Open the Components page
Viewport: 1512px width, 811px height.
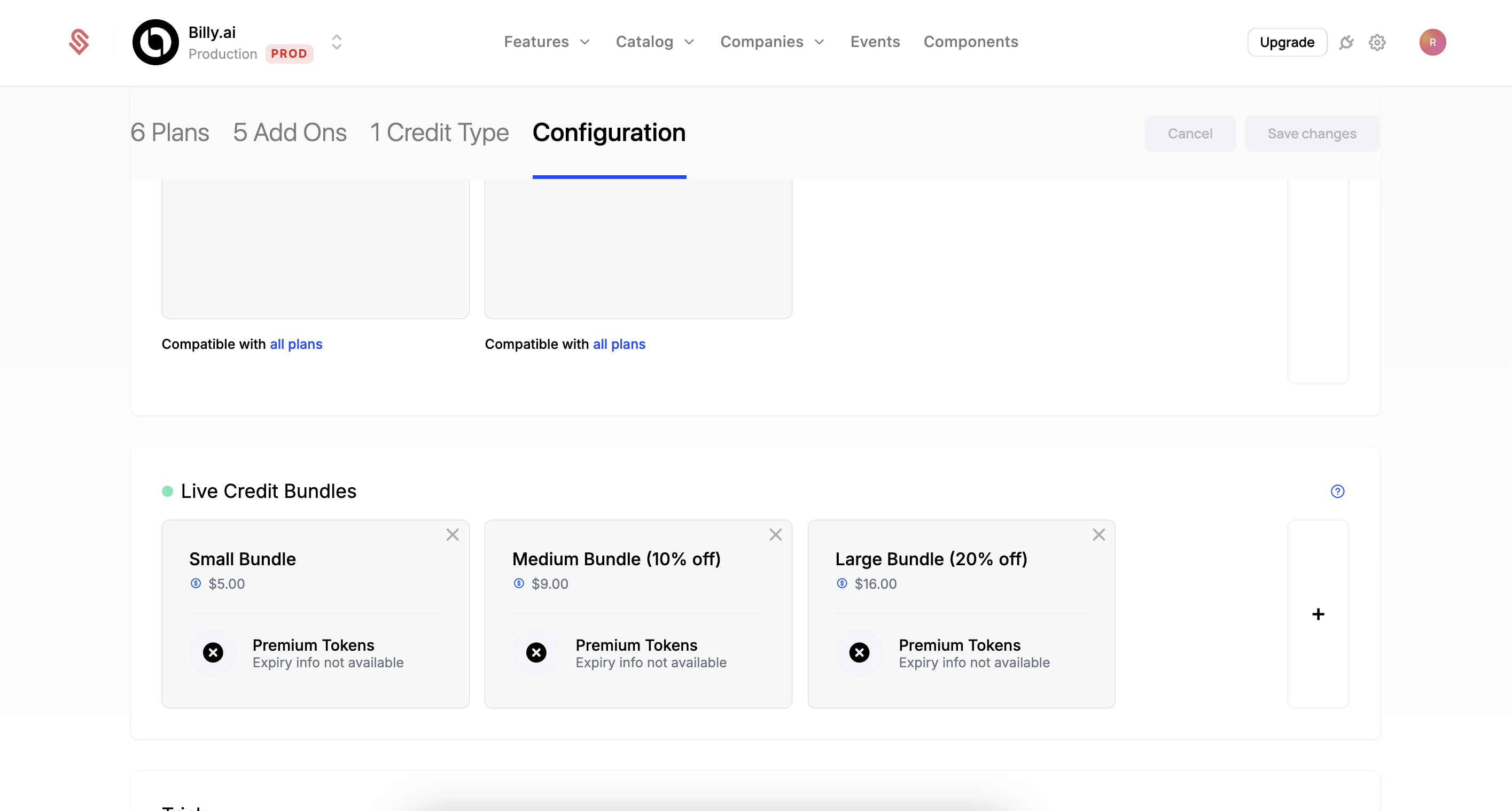pyautogui.click(x=970, y=42)
